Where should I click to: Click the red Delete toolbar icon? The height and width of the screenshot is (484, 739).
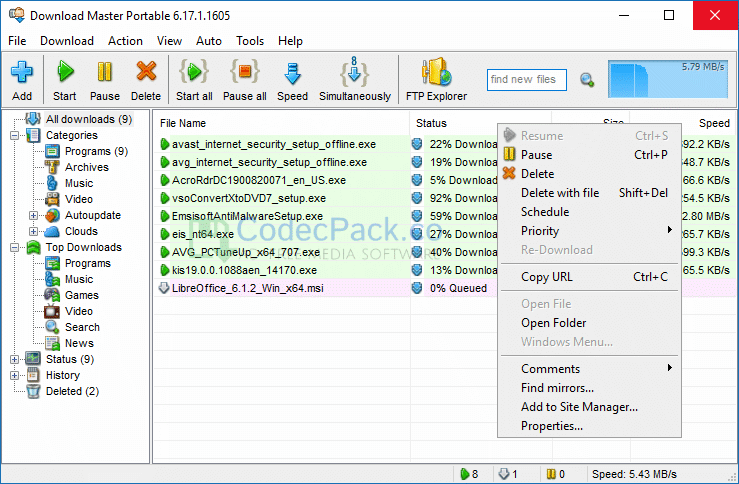tap(146, 72)
